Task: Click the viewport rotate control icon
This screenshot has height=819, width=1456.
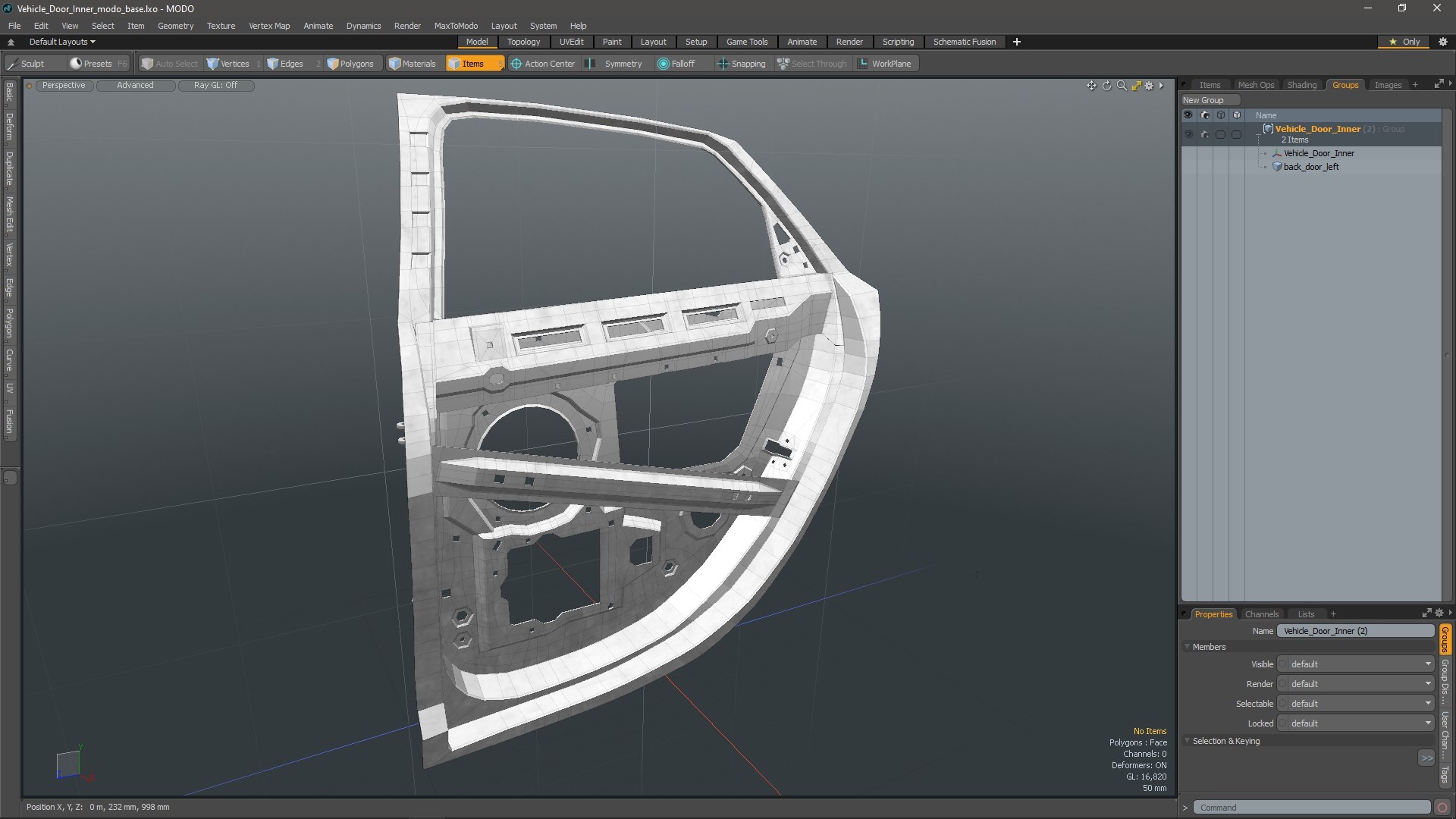Action: click(x=1106, y=86)
